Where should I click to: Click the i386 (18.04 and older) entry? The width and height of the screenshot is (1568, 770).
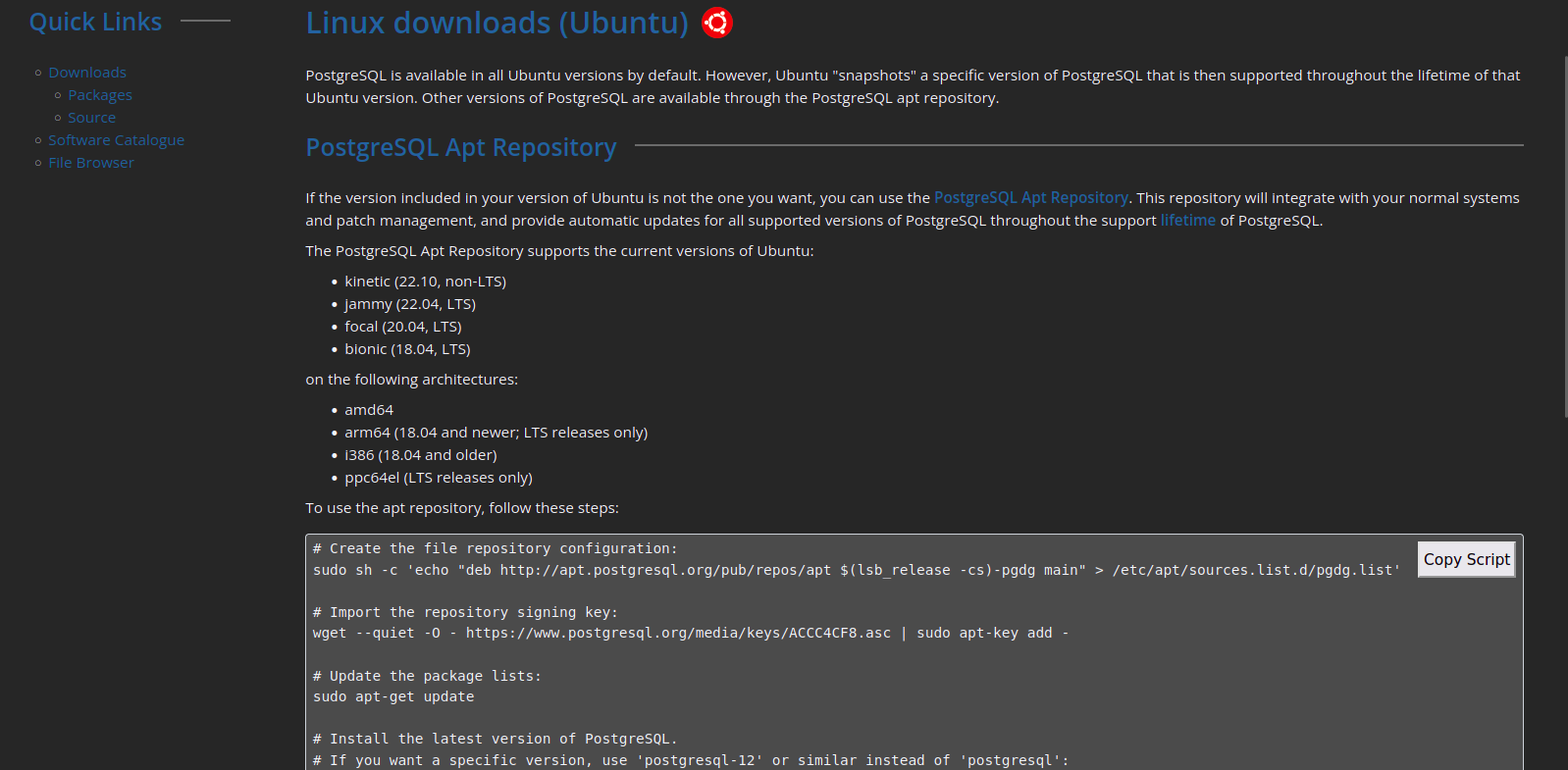pos(420,455)
